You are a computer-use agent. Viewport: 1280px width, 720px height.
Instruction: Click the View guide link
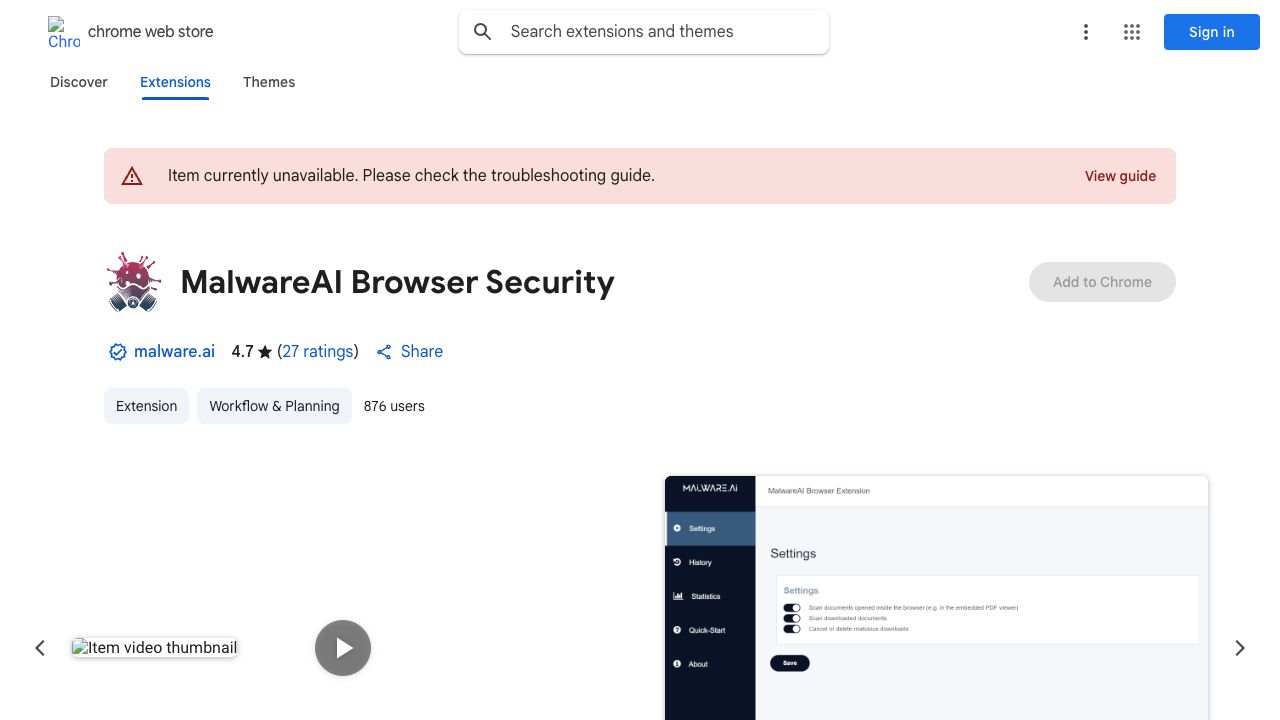pyautogui.click(x=1120, y=176)
